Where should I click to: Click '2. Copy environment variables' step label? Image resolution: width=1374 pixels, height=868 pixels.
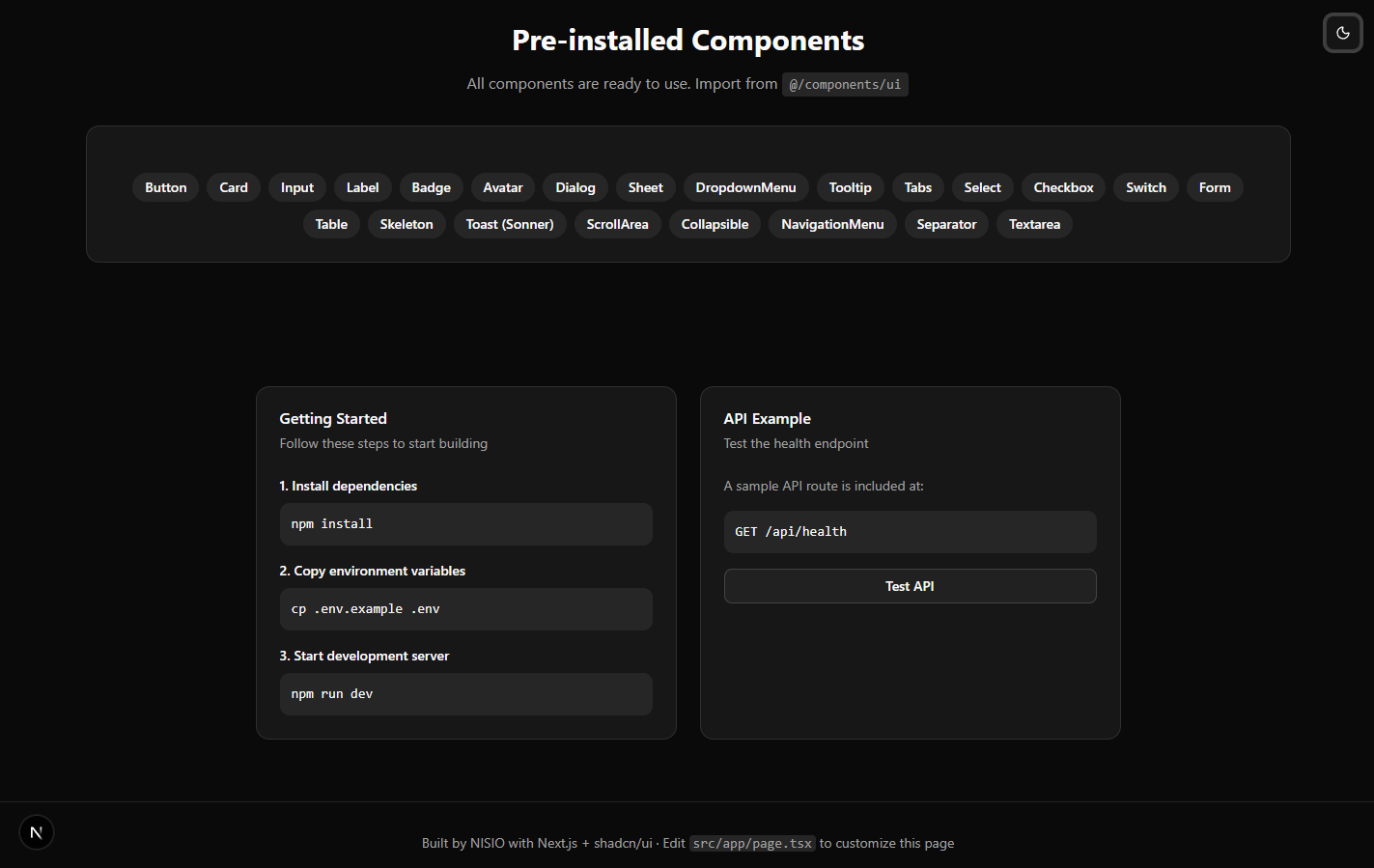373,571
